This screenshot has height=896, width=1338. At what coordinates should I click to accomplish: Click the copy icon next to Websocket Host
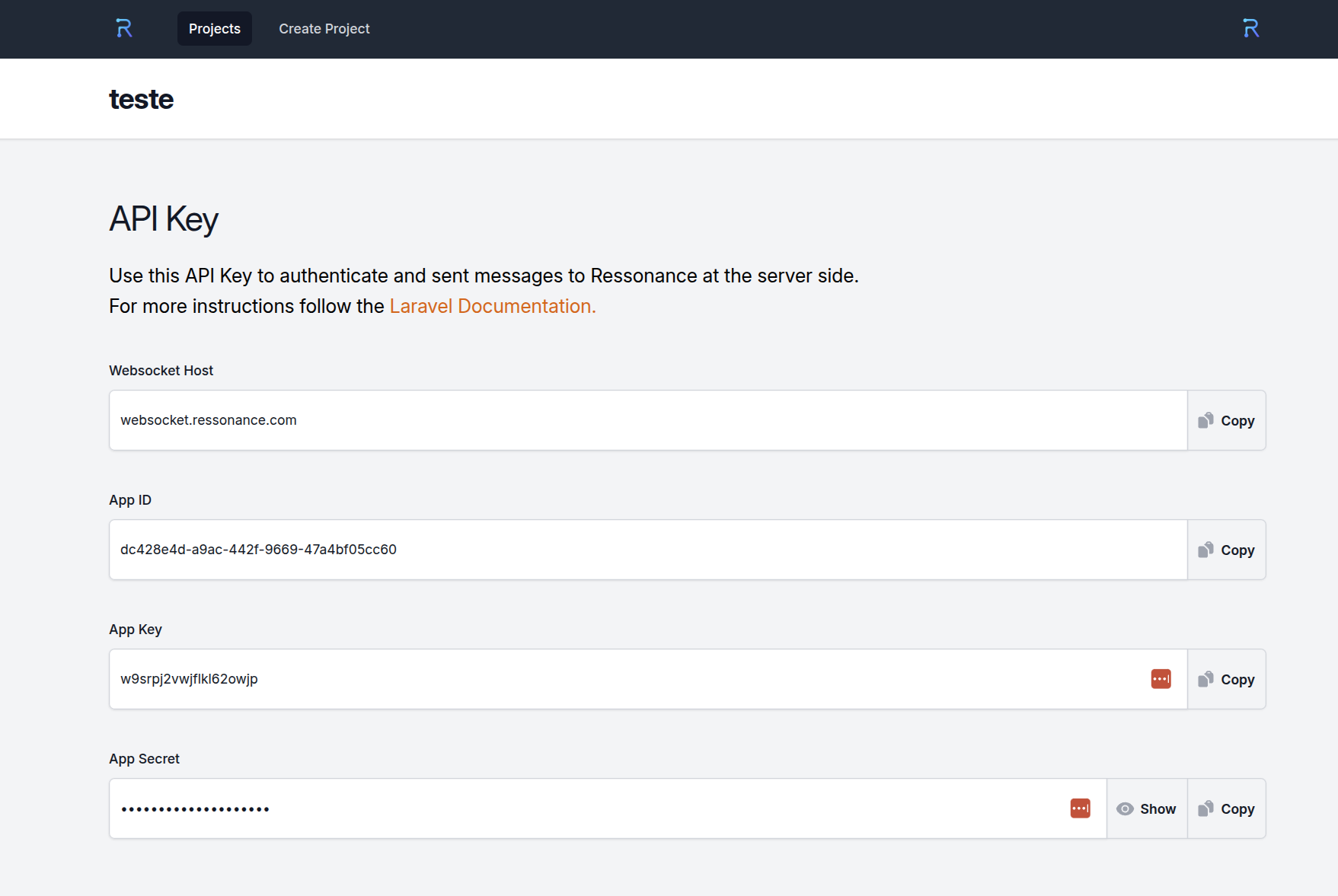[1206, 419]
